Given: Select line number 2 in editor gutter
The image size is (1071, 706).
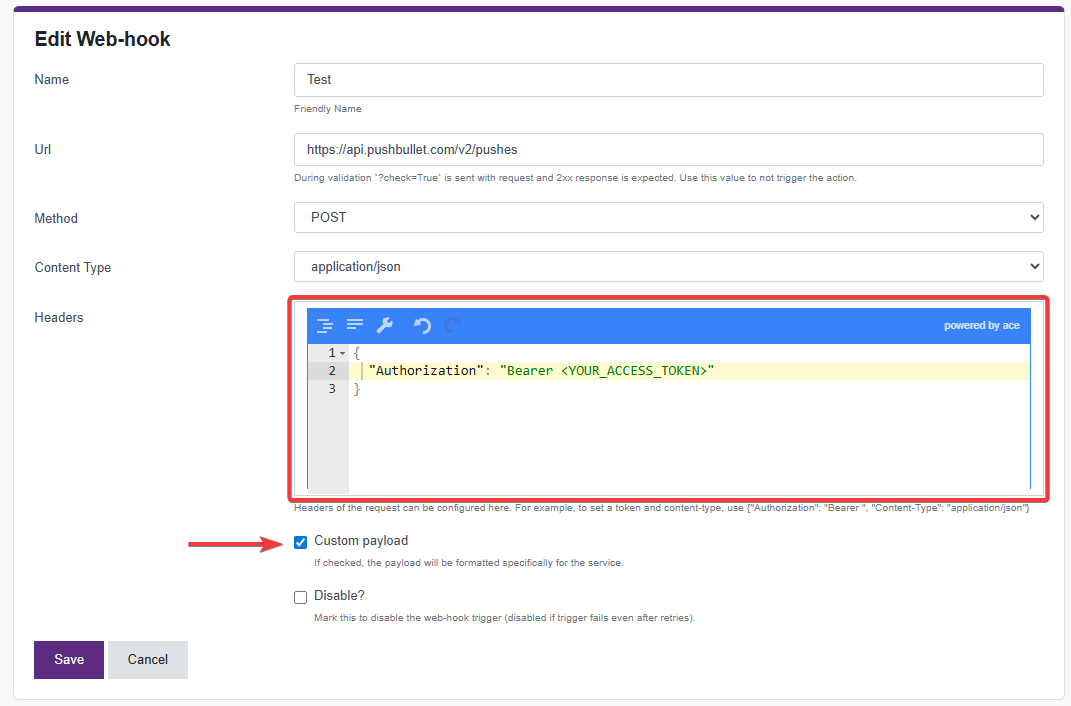Looking at the screenshot, I should coord(332,371).
